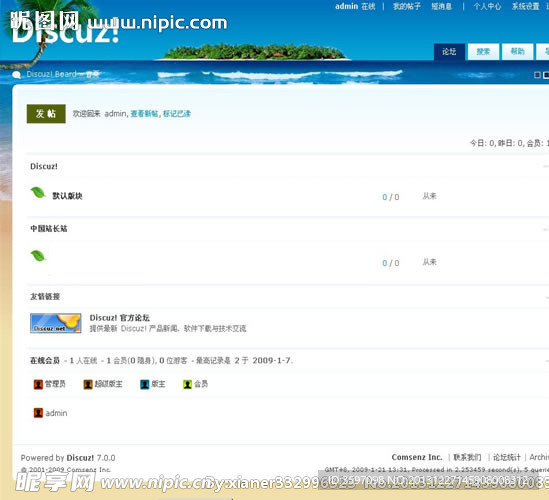Click the 发帖 new post button

coord(46,114)
